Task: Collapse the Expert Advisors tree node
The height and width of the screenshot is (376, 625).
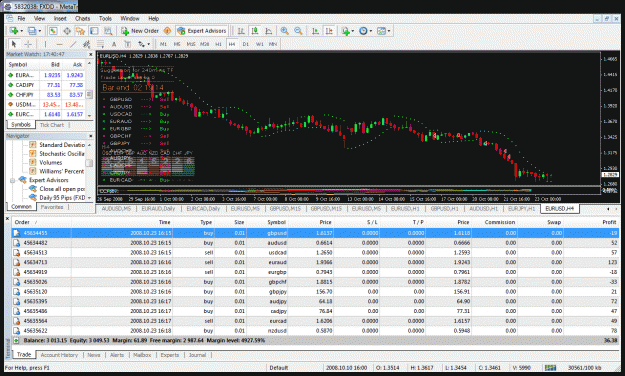Action: 12,180
